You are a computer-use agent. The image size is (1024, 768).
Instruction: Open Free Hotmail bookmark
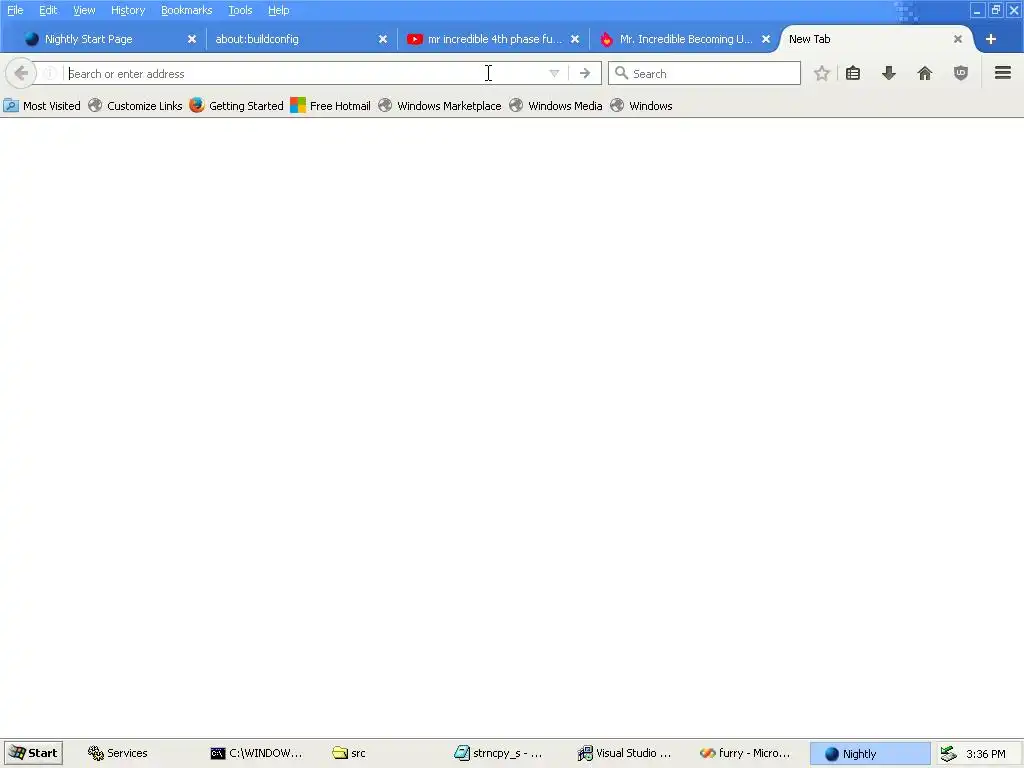point(330,106)
